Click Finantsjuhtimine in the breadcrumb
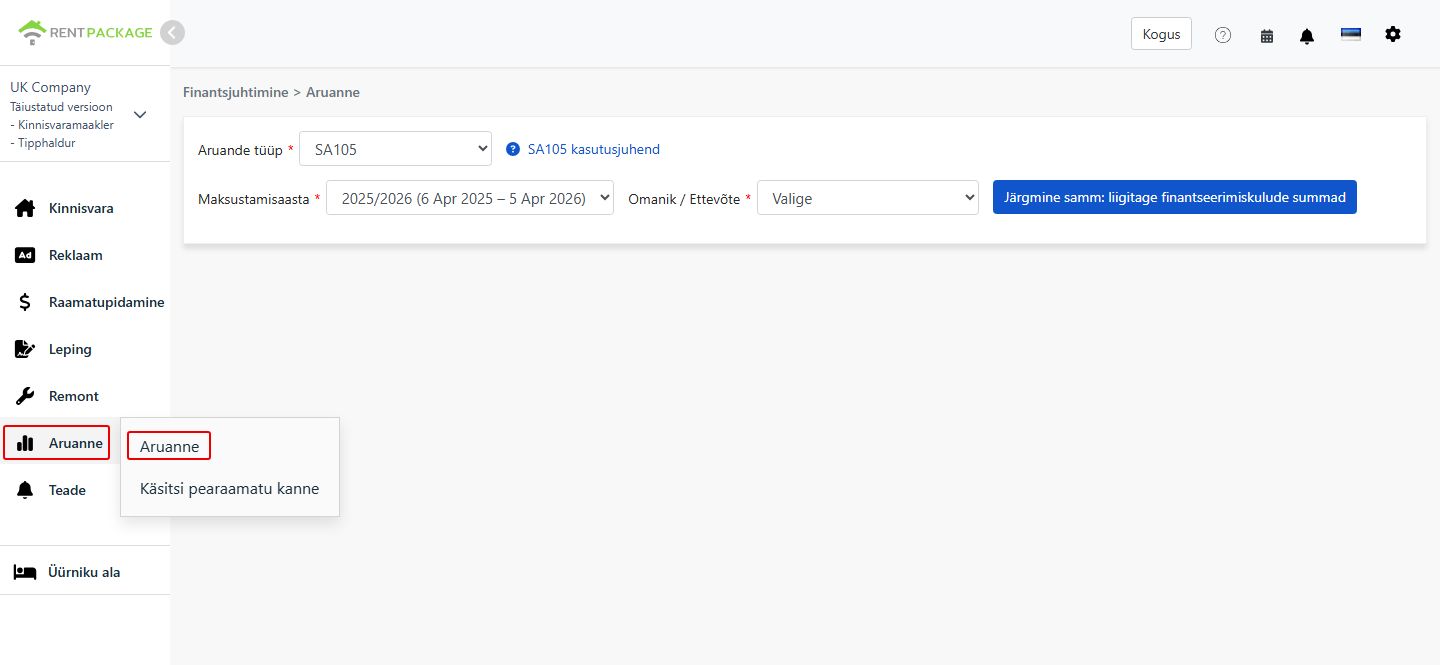This screenshot has height=665, width=1440. click(235, 92)
